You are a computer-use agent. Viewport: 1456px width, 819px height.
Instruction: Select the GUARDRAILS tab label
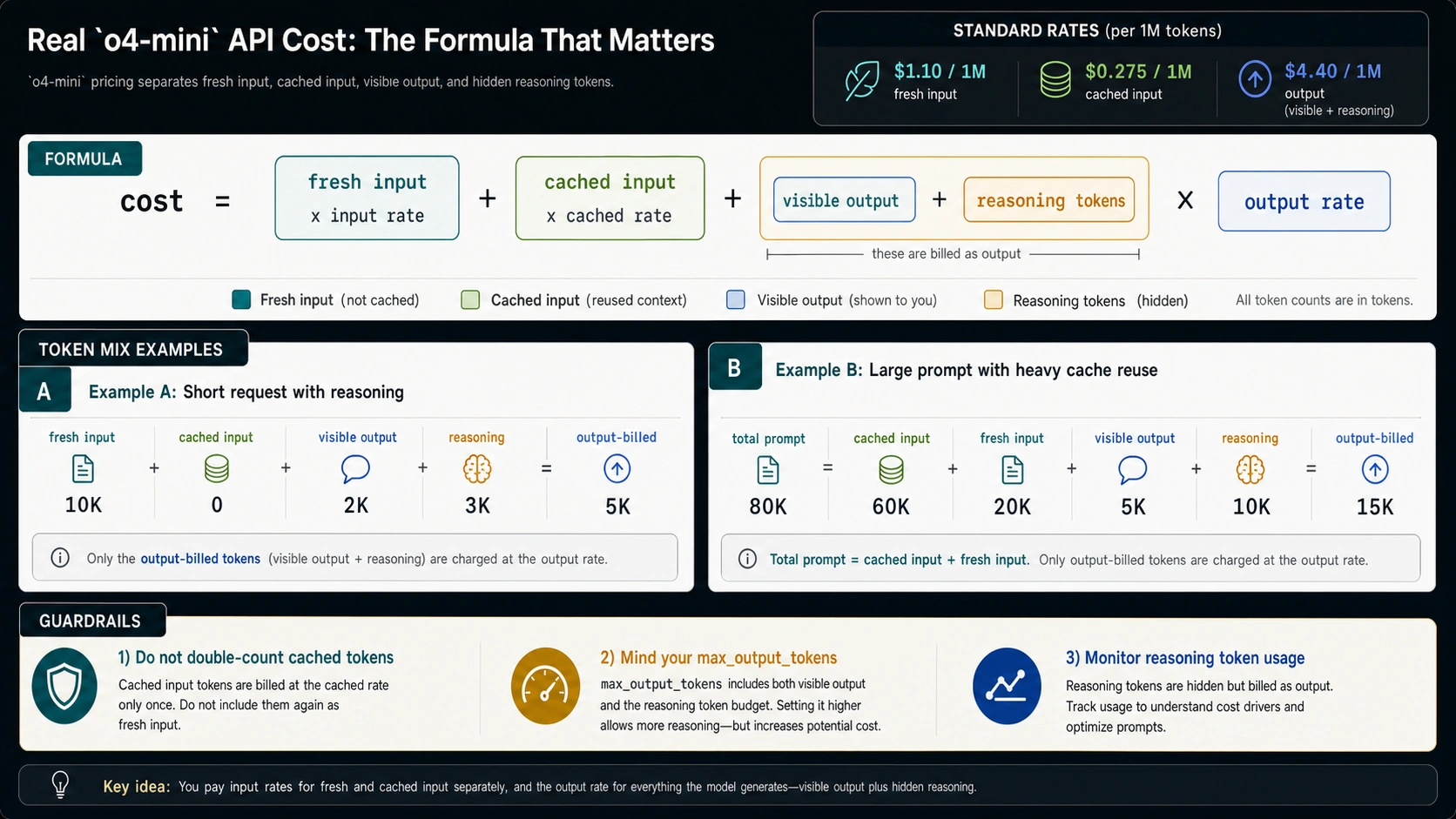91,621
